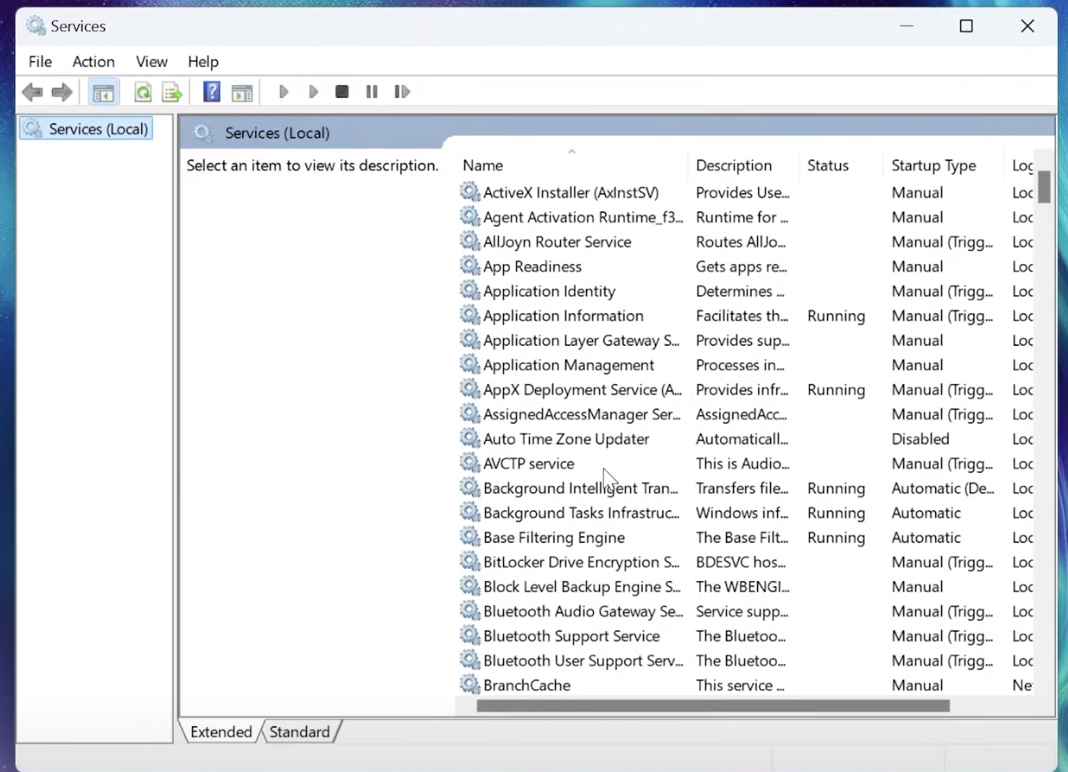Click 'Routes AllJo...' description cell

740,242
